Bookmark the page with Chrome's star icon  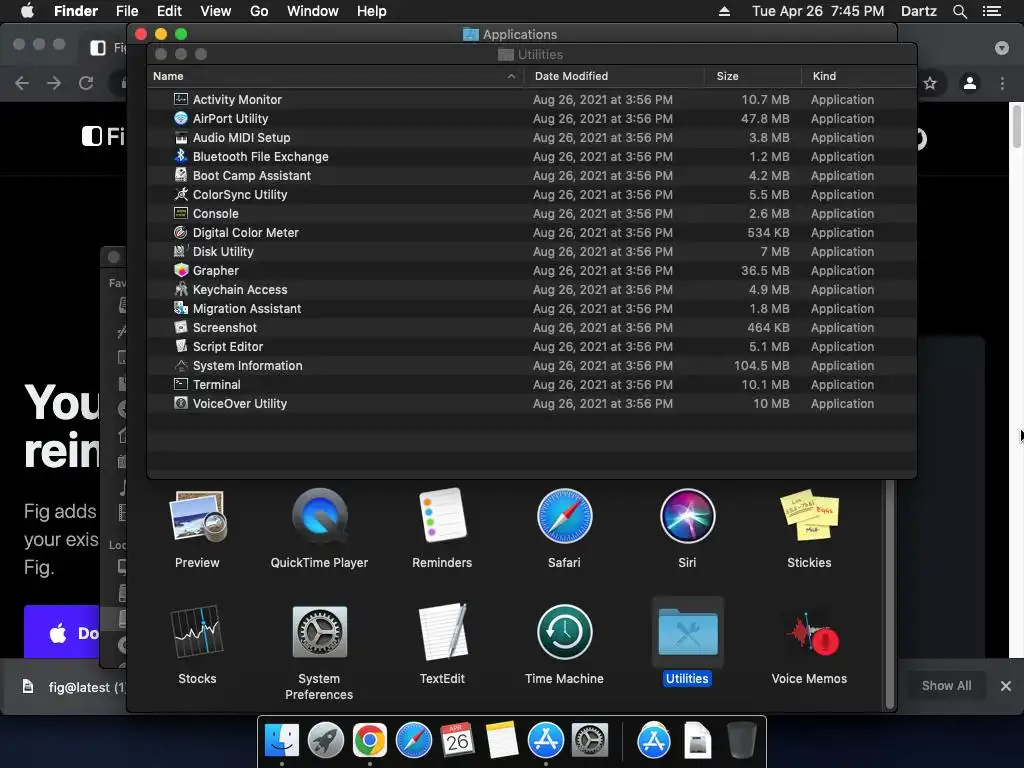click(930, 83)
